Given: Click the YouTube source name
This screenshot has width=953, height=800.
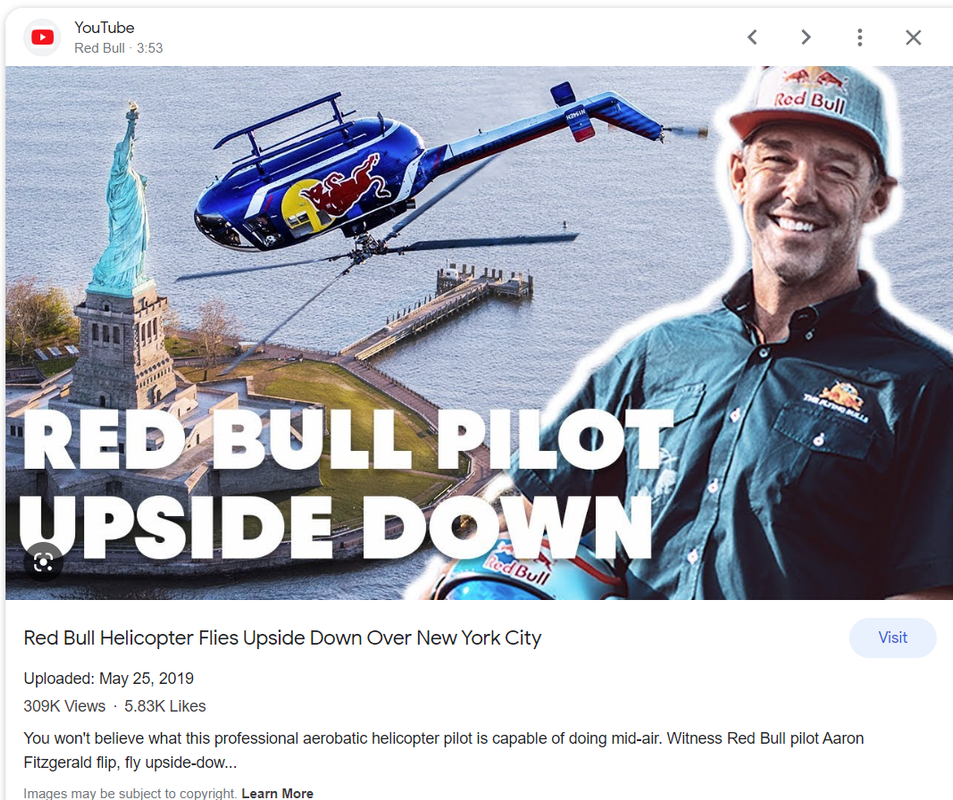Looking at the screenshot, I should (x=104, y=27).
